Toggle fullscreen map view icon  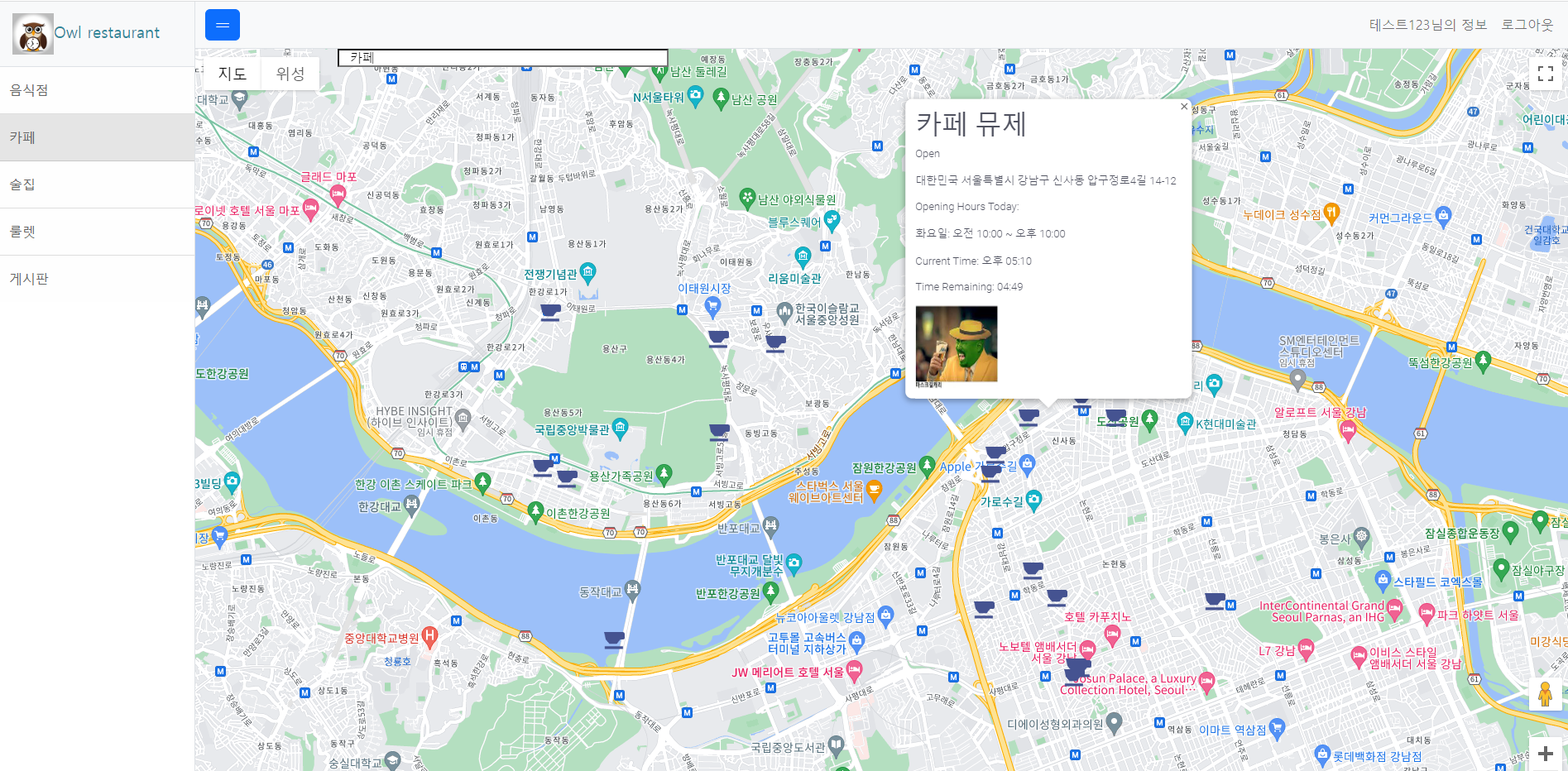click(1545, 74)
